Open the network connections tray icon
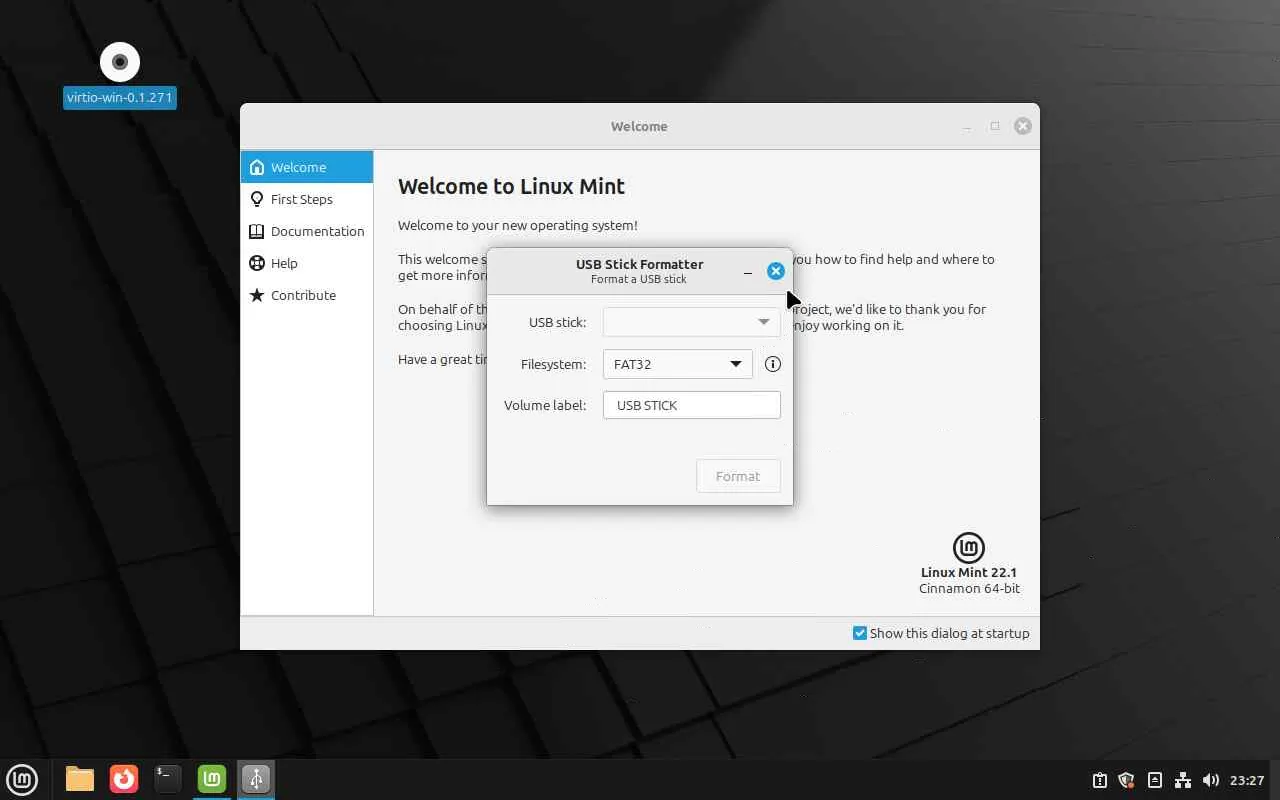The image size is (1280, 800). click(x=1183, y=780)
